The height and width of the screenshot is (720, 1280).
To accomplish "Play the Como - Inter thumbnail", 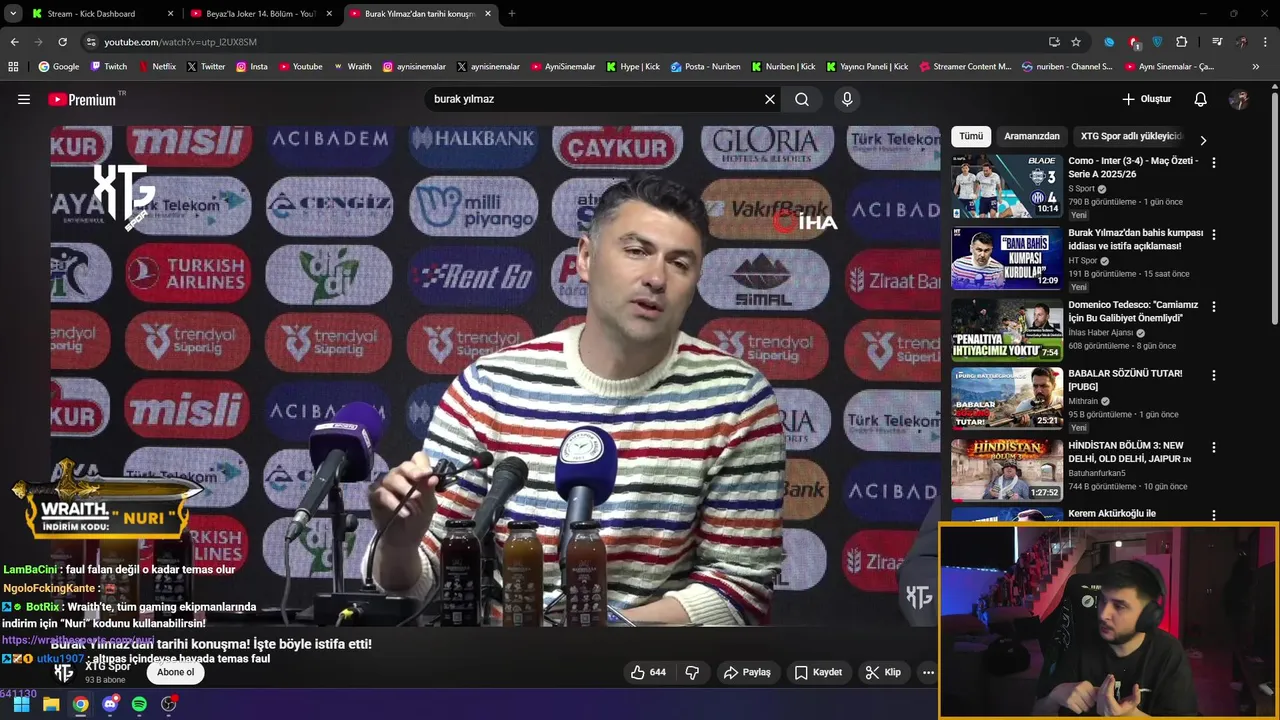I will [1006, 186].
